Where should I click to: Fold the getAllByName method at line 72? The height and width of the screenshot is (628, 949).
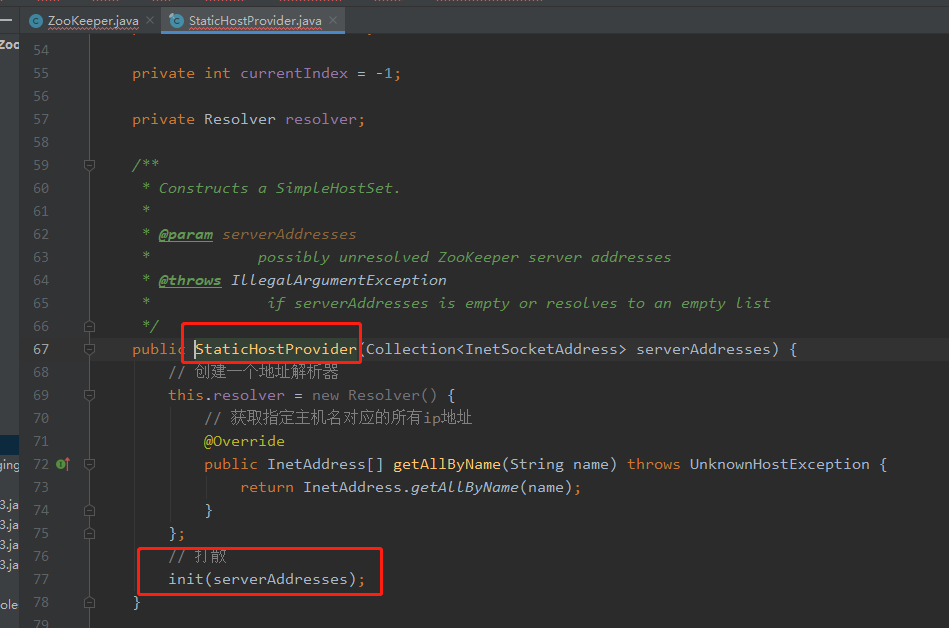coord(90,464)
